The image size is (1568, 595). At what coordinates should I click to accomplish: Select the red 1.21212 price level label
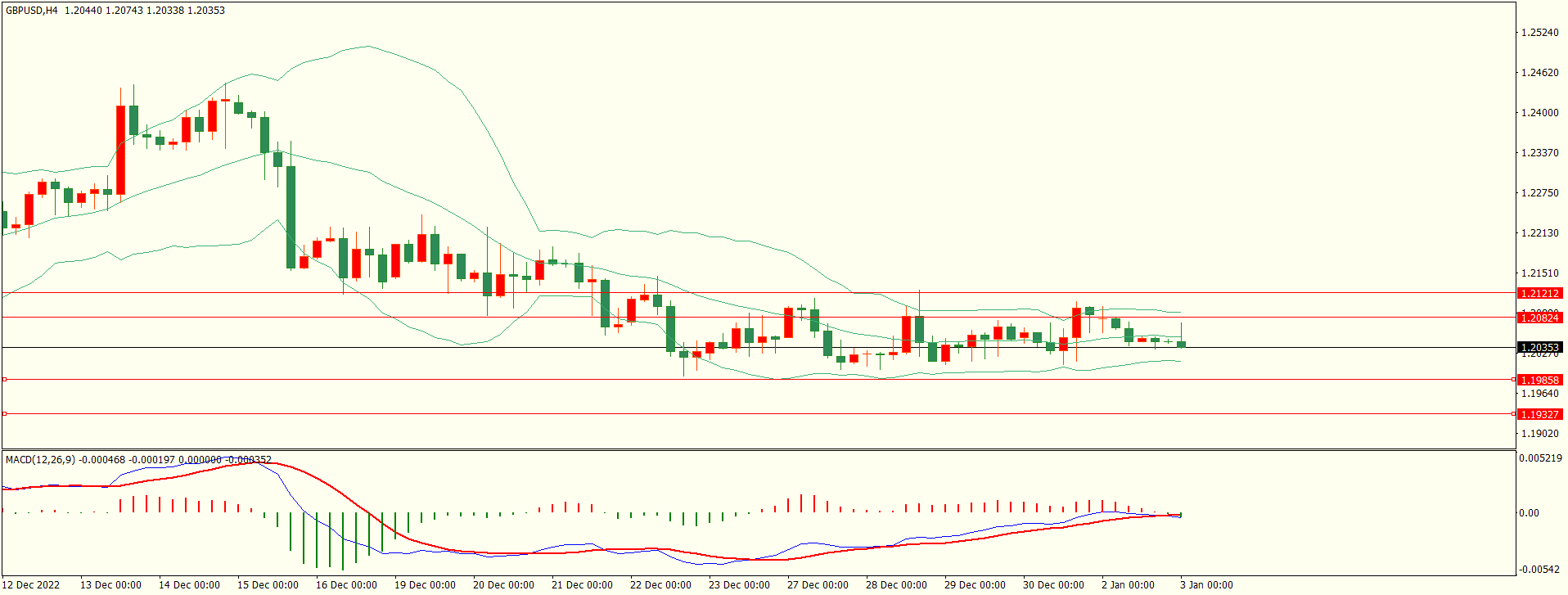1539,293
